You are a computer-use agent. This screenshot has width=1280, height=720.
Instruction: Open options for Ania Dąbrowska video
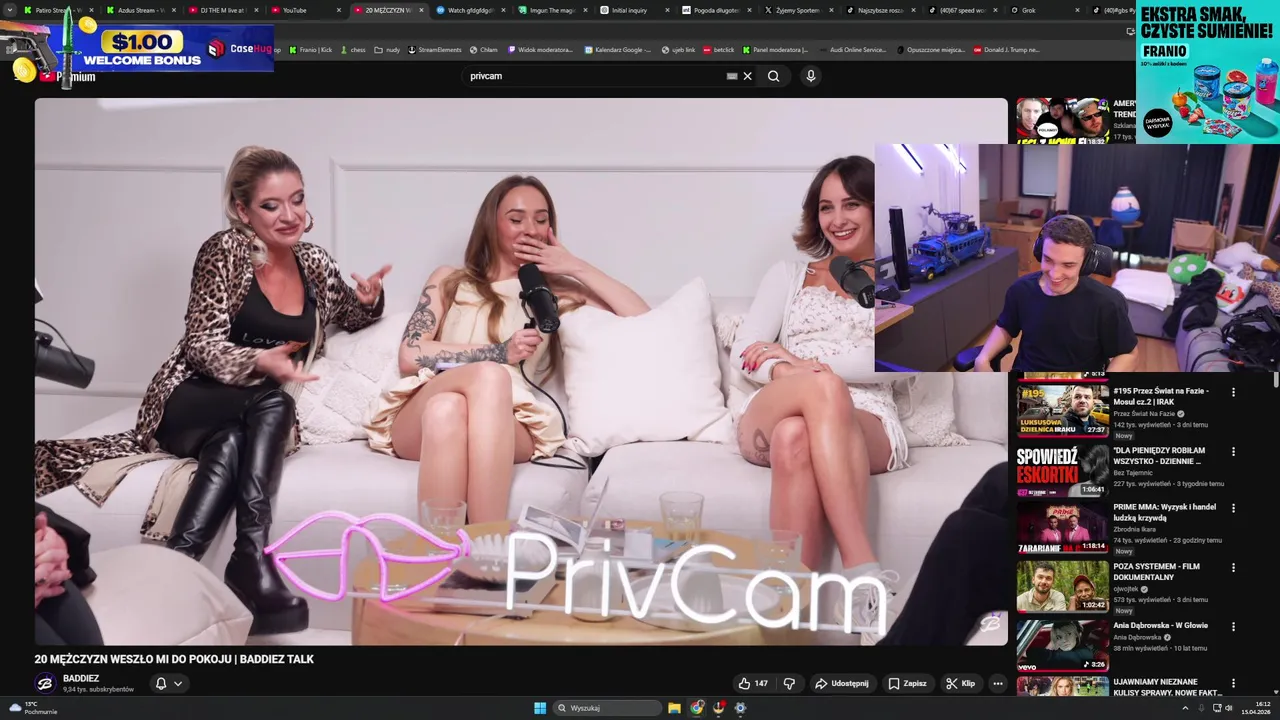coord(1233,627)
